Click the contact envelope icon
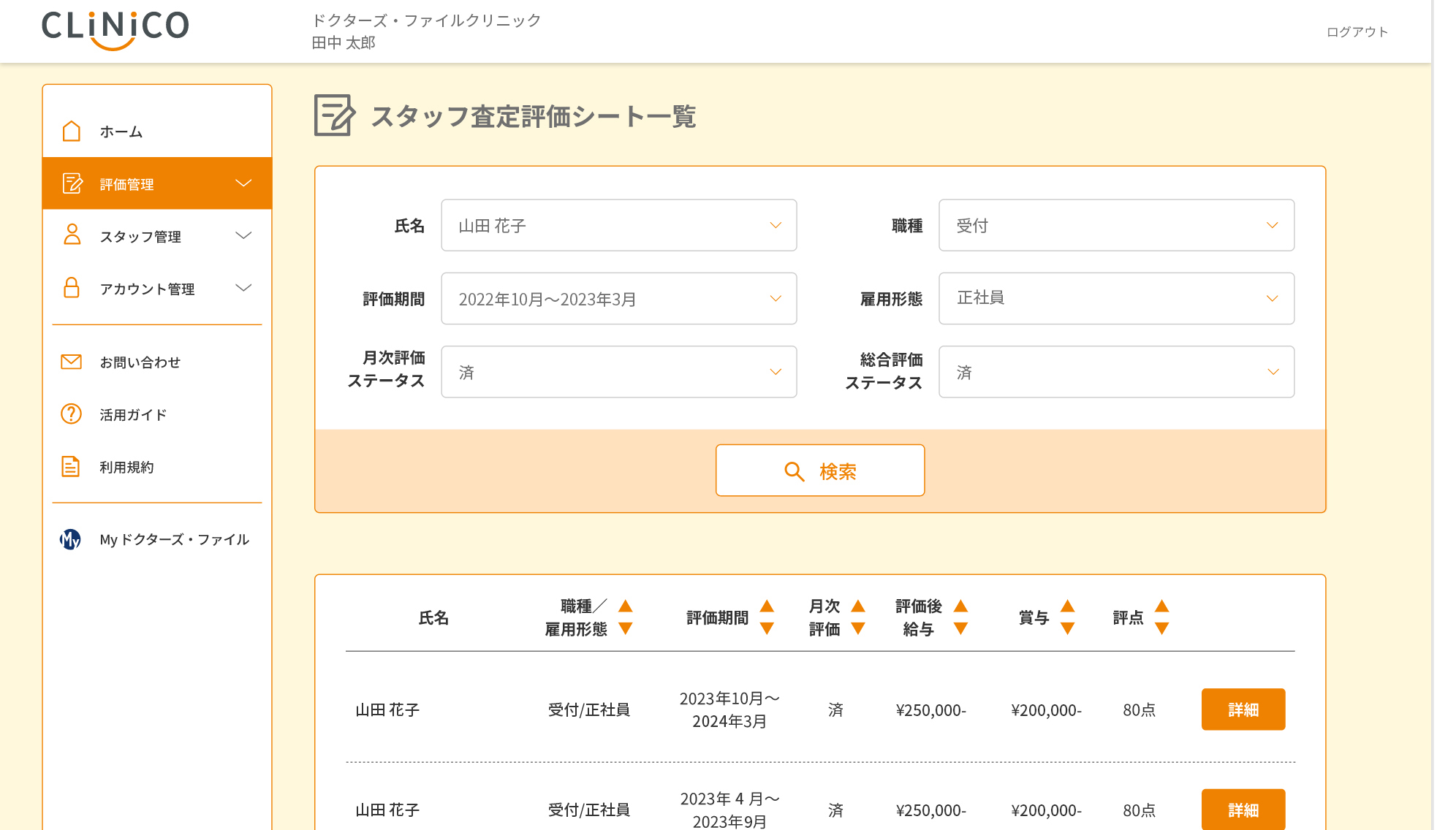The image size is (1456, 830). [72, 362]
